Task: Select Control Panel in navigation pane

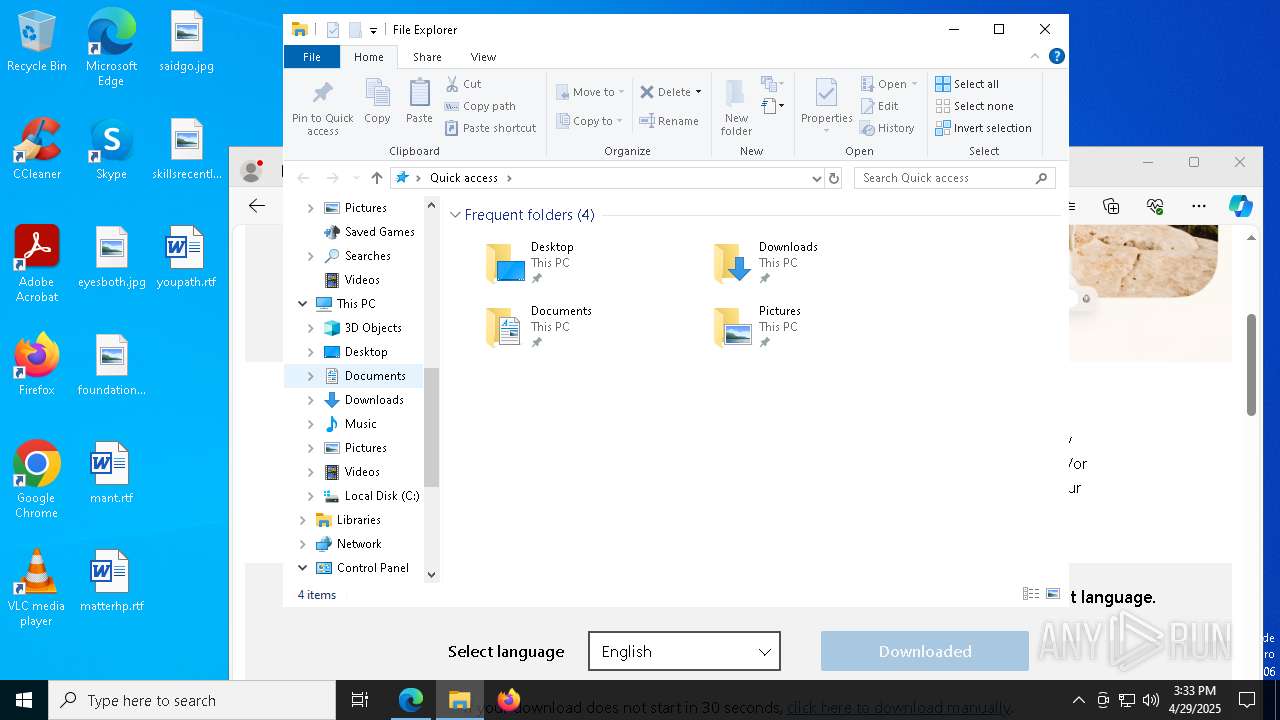Action: (x=372, y=568)
